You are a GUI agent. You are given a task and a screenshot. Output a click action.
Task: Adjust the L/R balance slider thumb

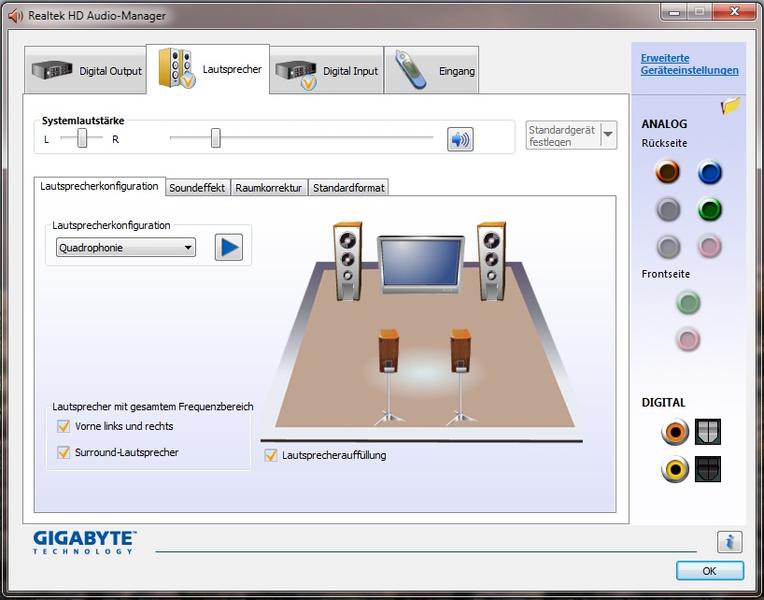tap(82, 138)
